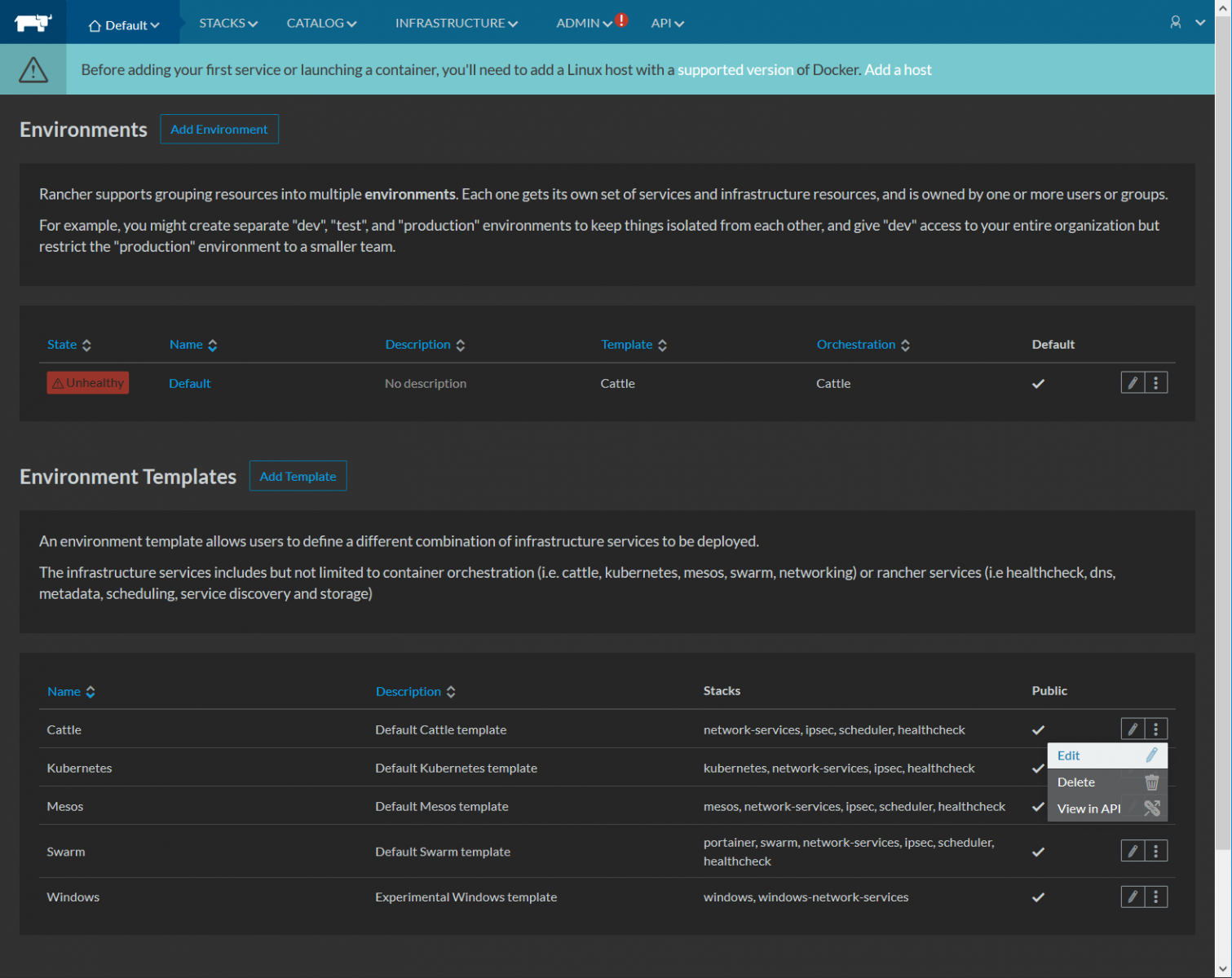
Task: Click Cattle template name
Action: 64,729
